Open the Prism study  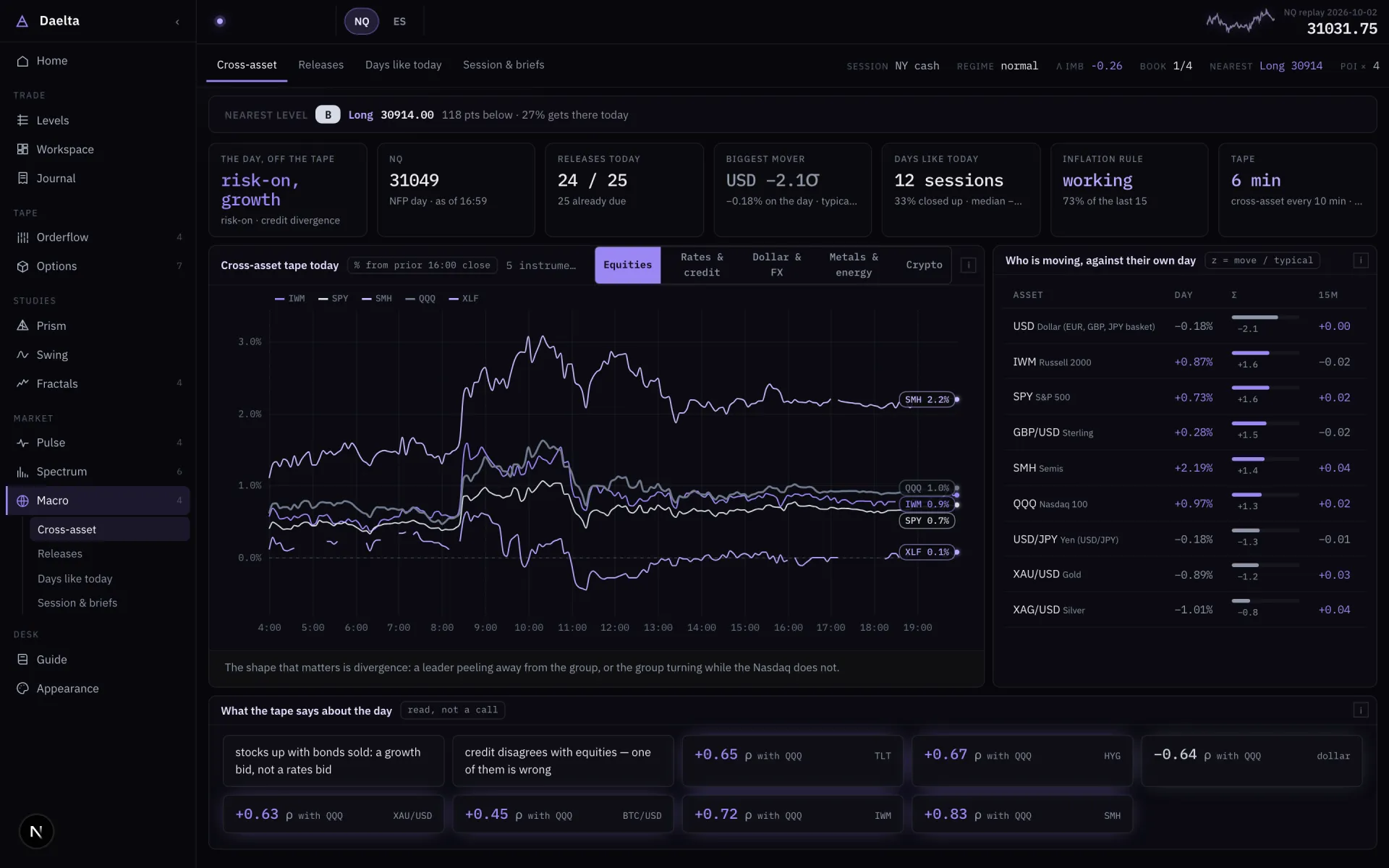[x=98, y=325]
